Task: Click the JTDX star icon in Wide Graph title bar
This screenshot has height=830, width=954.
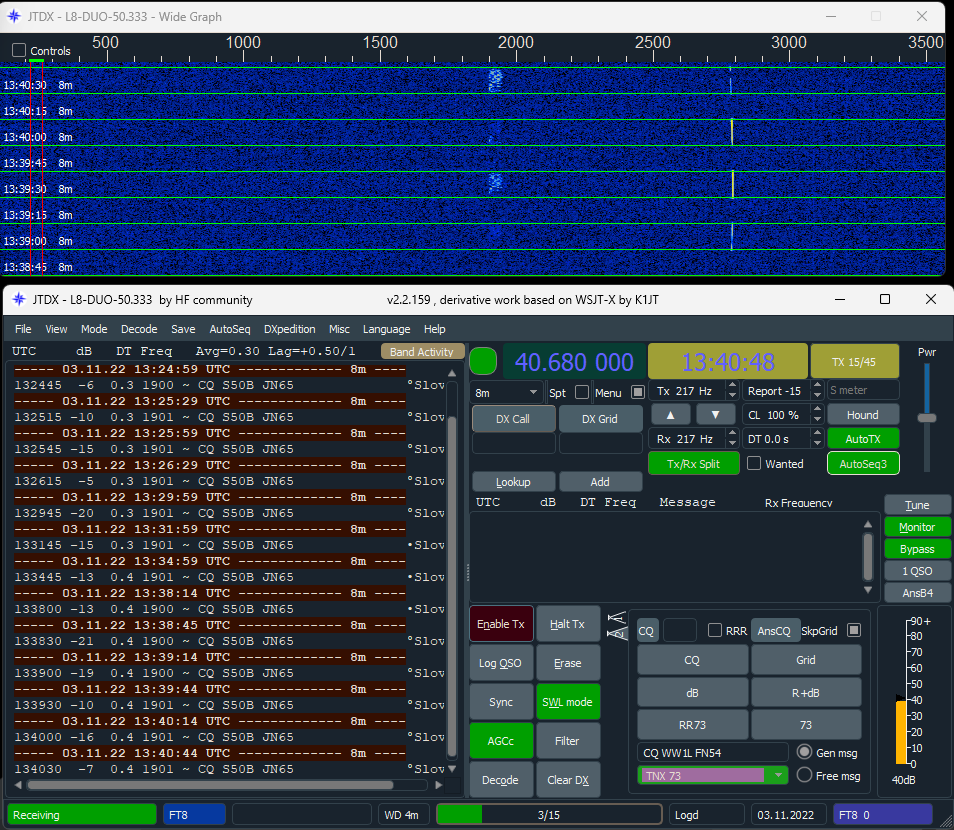Action: (x=14, y=16)
